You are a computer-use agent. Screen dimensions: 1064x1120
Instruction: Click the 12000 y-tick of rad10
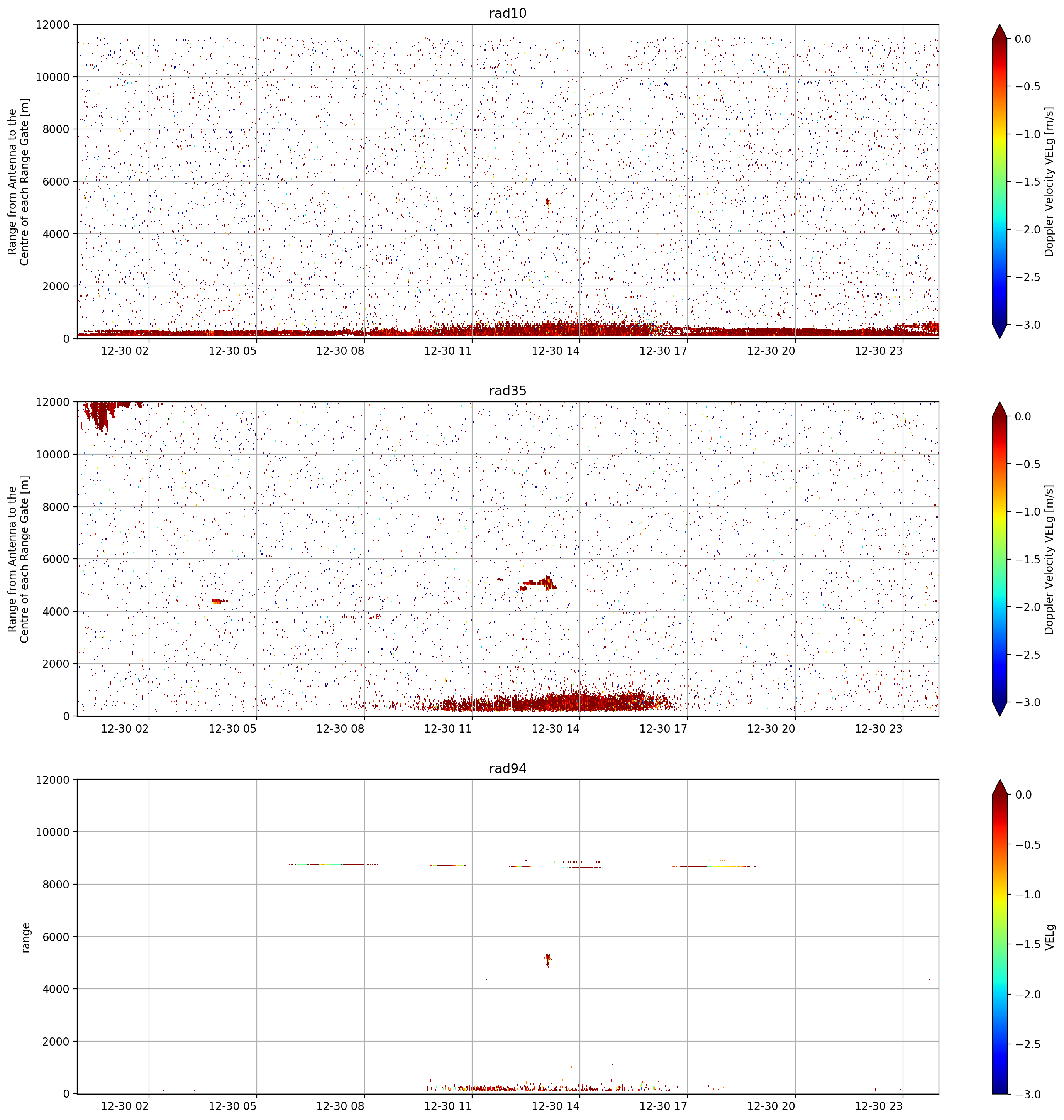click(x=53, y=25)
